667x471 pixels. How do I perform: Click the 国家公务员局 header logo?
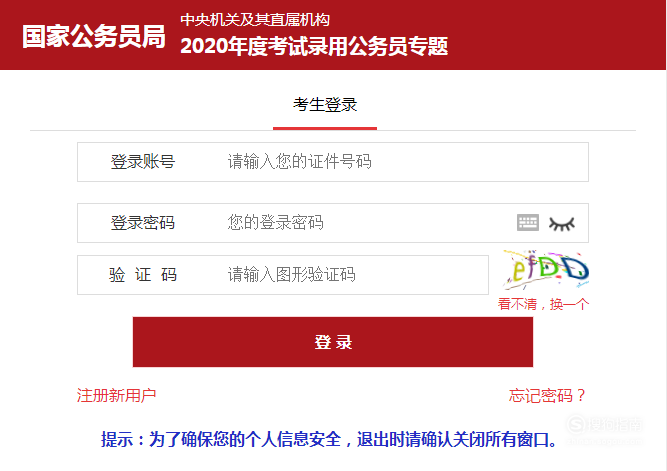tap(94, 36)
